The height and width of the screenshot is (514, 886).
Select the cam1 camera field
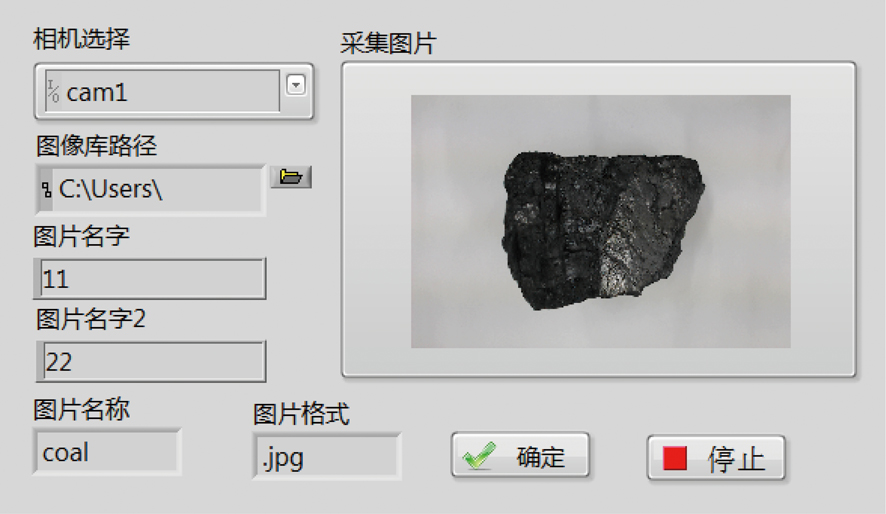tap(163, 92)
